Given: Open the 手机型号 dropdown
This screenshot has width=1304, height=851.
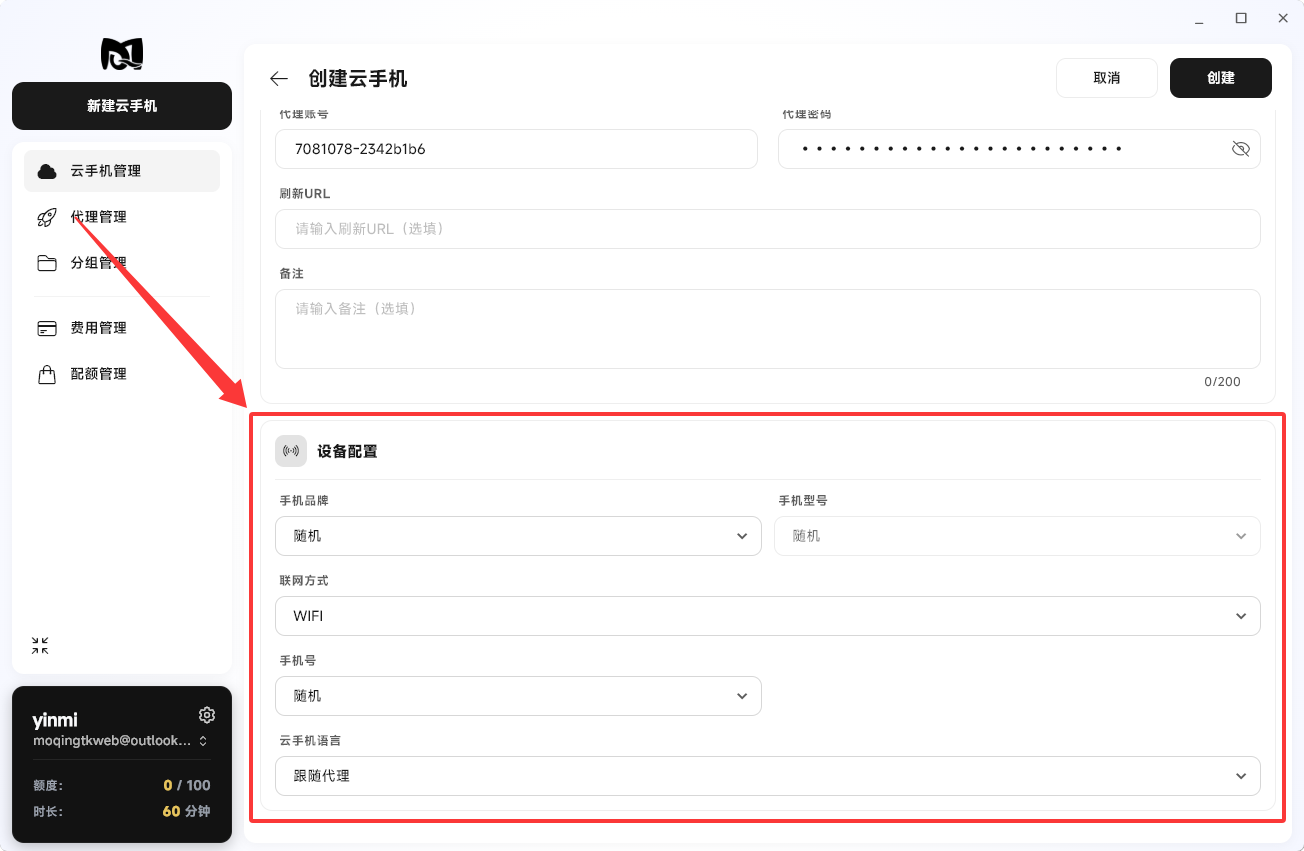Looking at the screenshot, I should click(x=1017, y=536).
